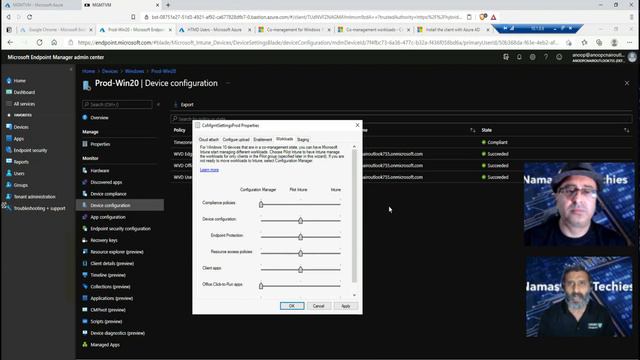Click the Client apps slider handle
Screen dimensions: 640x360
pos(300,269)
